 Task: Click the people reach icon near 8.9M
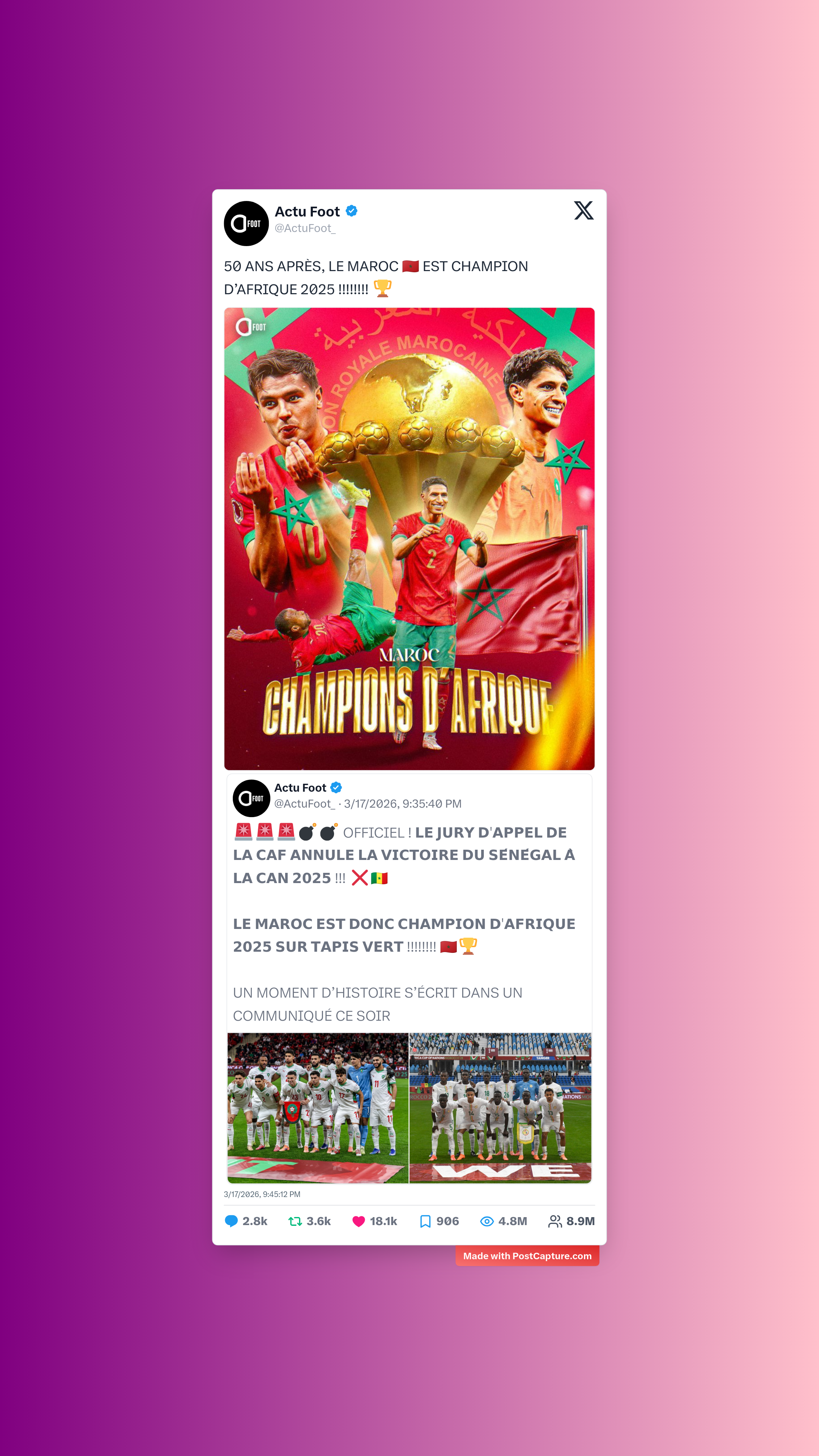[555, 1221]
